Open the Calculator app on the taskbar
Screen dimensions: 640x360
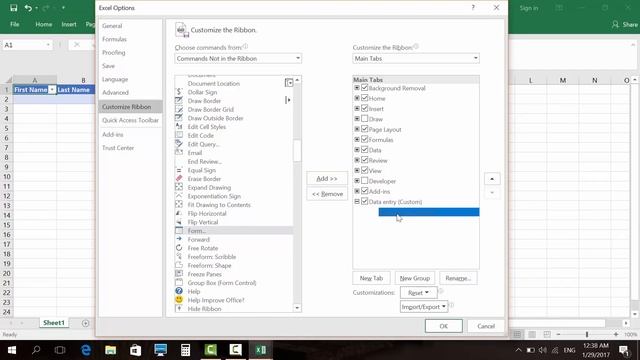point(185,350)
